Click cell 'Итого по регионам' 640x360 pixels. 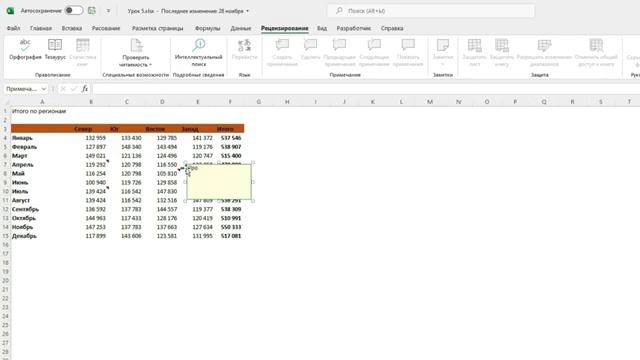point(39,111)
